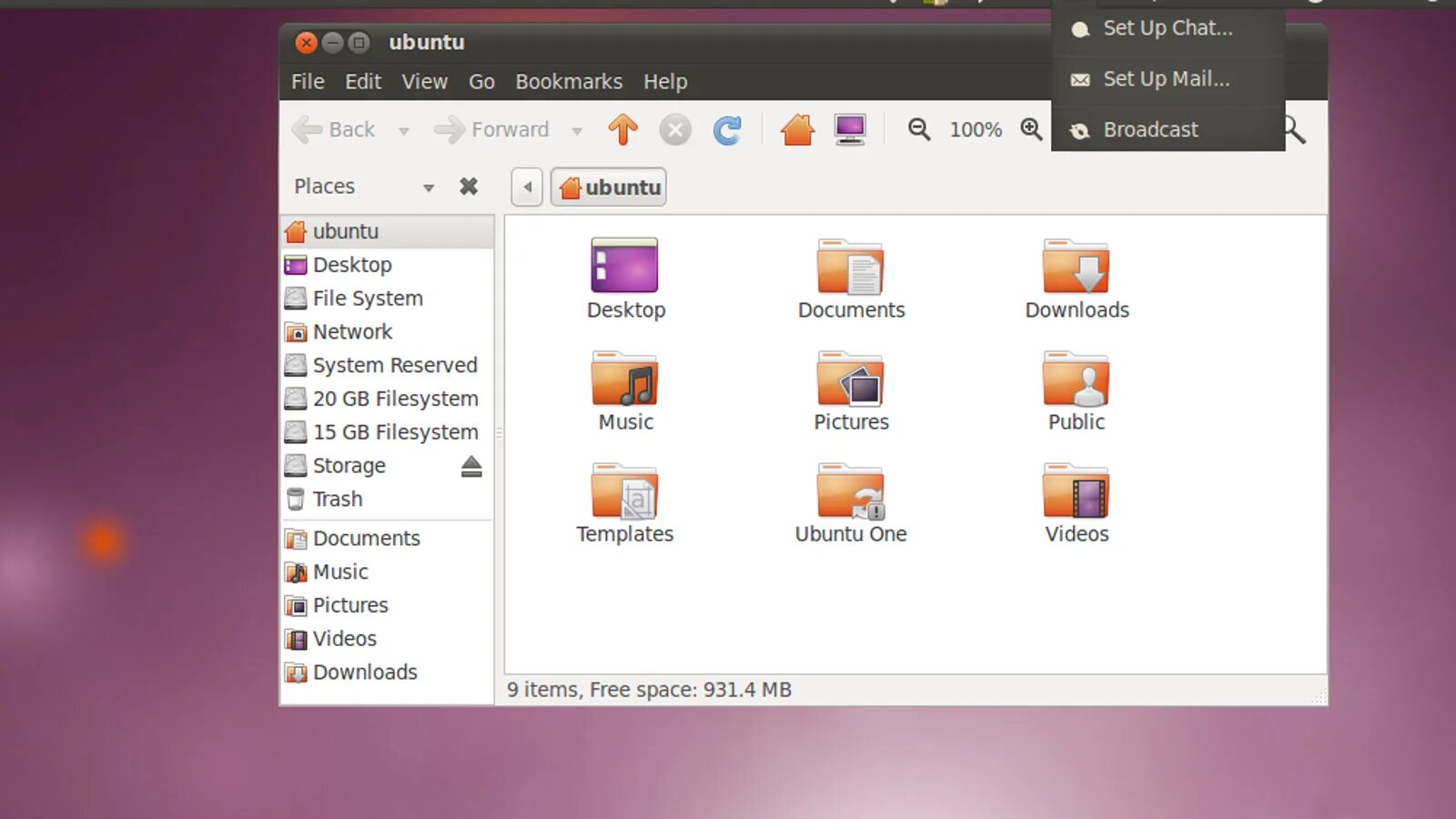Image resolution: width=1456 pixels, height=819 pixels.
Task: Expand the Back history dropdown arrow
Action: [404, 131]
